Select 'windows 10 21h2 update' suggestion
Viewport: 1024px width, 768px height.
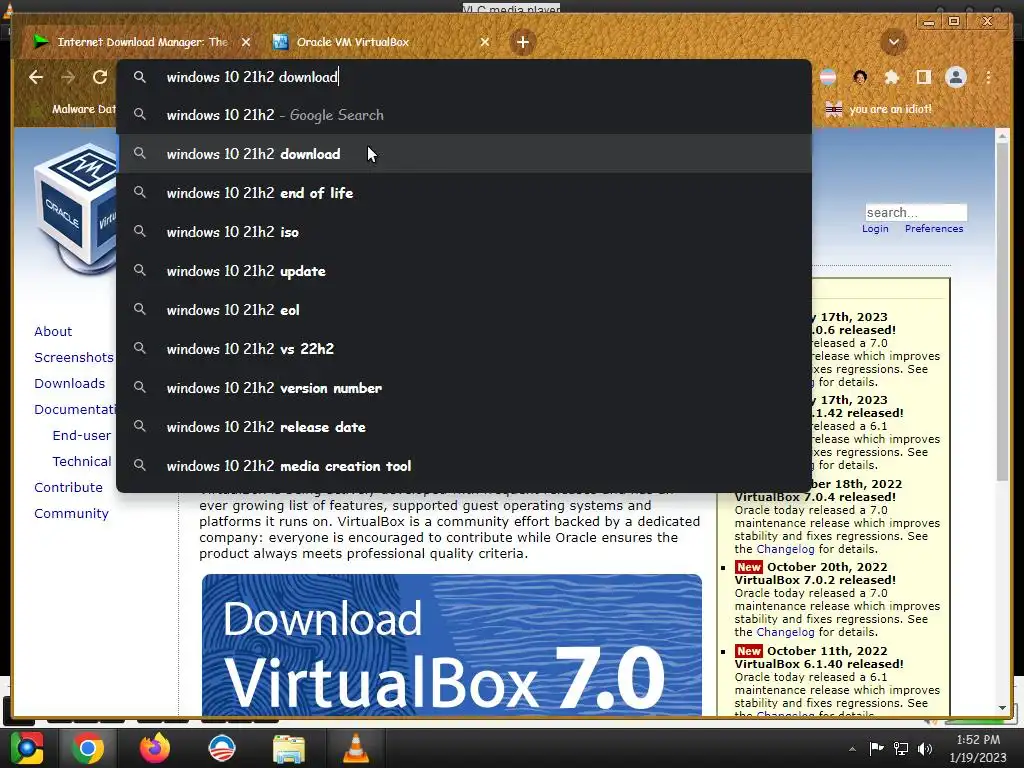pyautogui.click(x=464, y=271)
